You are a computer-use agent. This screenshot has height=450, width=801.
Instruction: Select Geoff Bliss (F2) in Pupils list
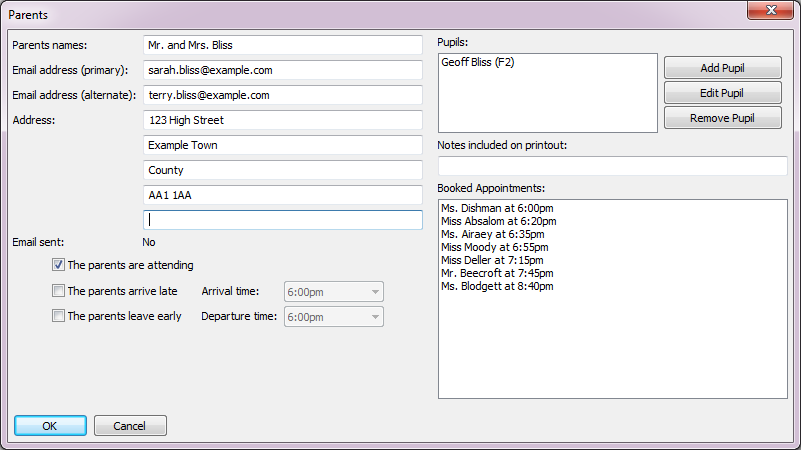[478, 62]
